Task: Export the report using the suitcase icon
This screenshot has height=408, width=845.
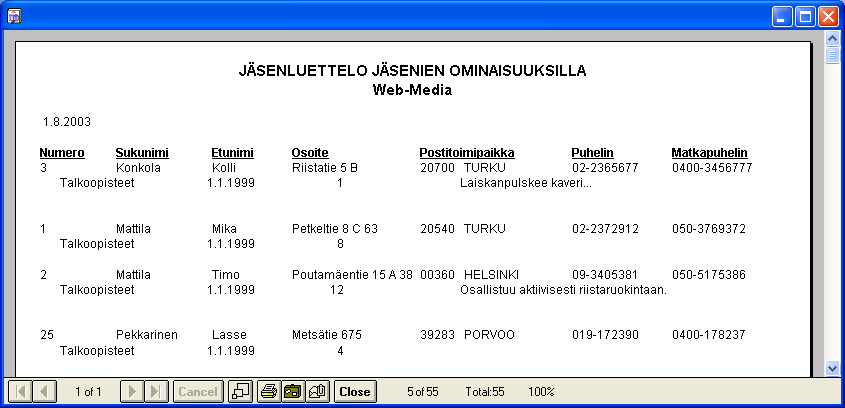Action: (x=293, y=392)
